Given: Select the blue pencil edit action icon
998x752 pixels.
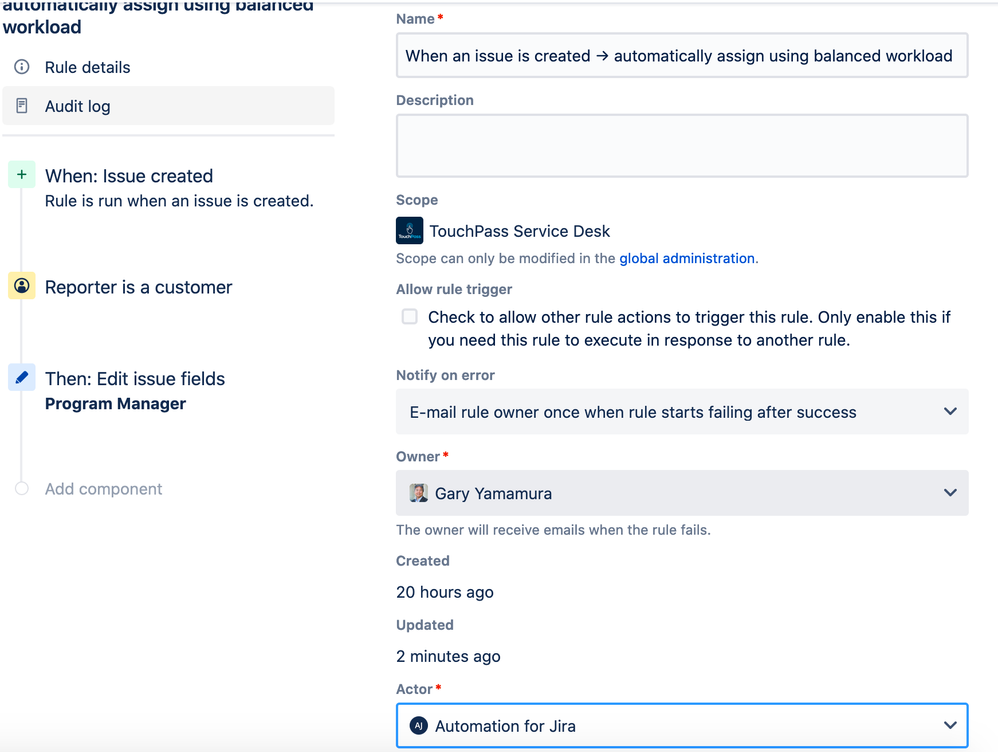Looking at the screenshot, I should (x=22, y=378).
